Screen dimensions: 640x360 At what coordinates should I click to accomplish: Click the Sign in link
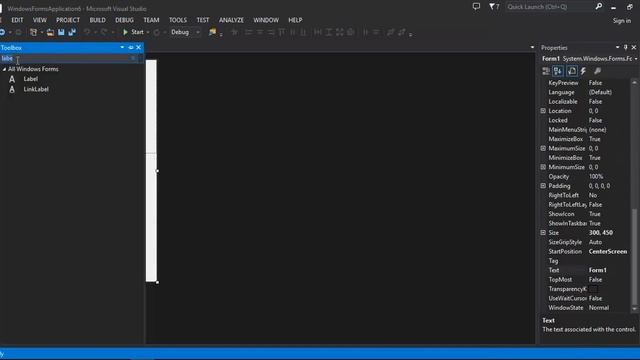point(622,21)
